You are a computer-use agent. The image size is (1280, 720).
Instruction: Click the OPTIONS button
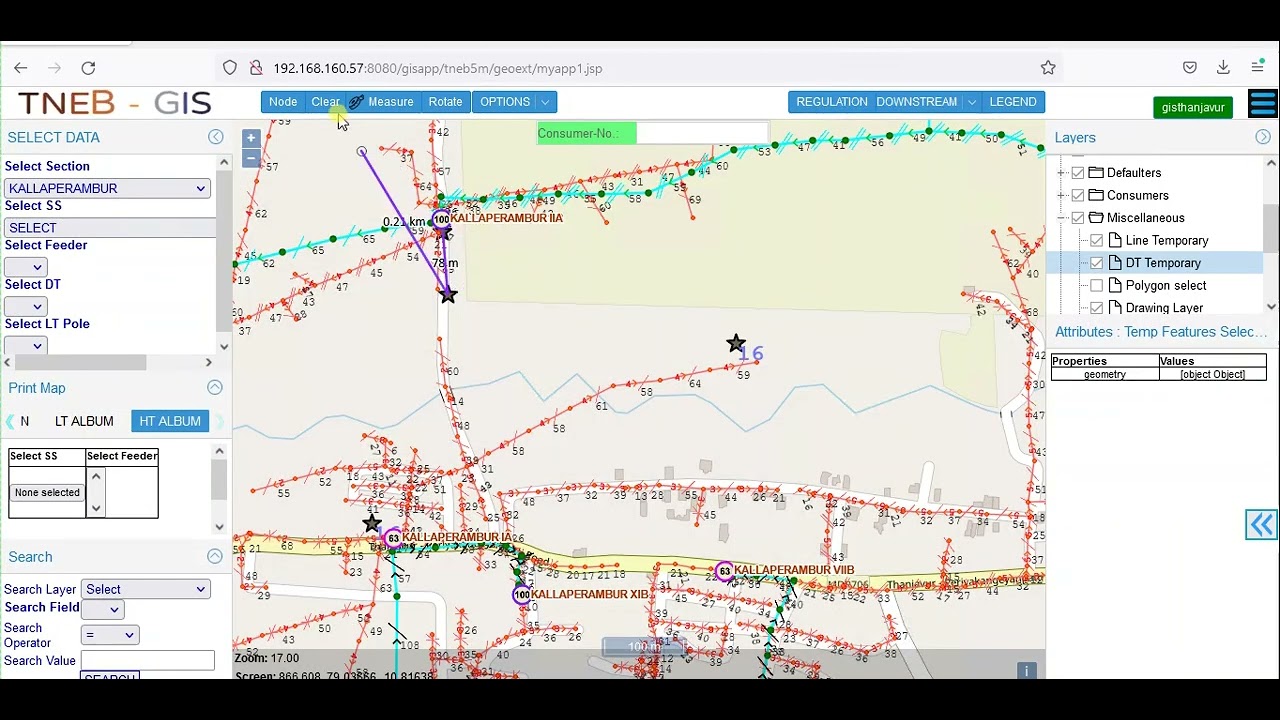(x=505, y=102)
